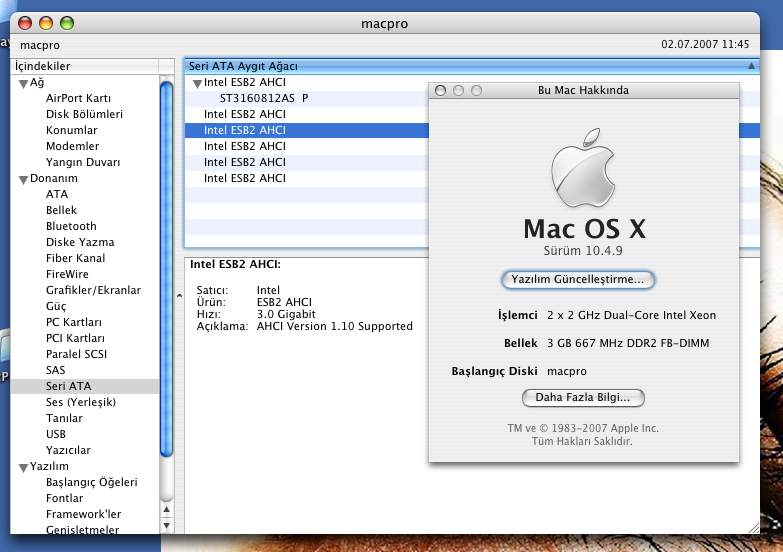Image resolution: width=783 pixels, height=552 pixels.
Task: Click the Sürüm 10.4.9 version text
Action: pos(583,250)
